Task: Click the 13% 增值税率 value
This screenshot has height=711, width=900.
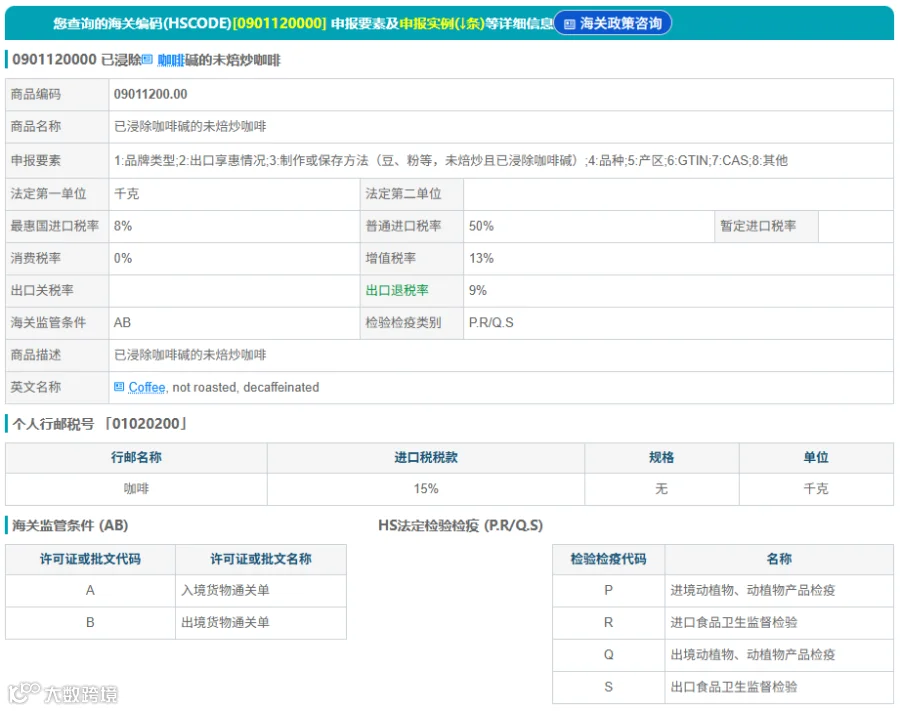Action: click(481, 258)
